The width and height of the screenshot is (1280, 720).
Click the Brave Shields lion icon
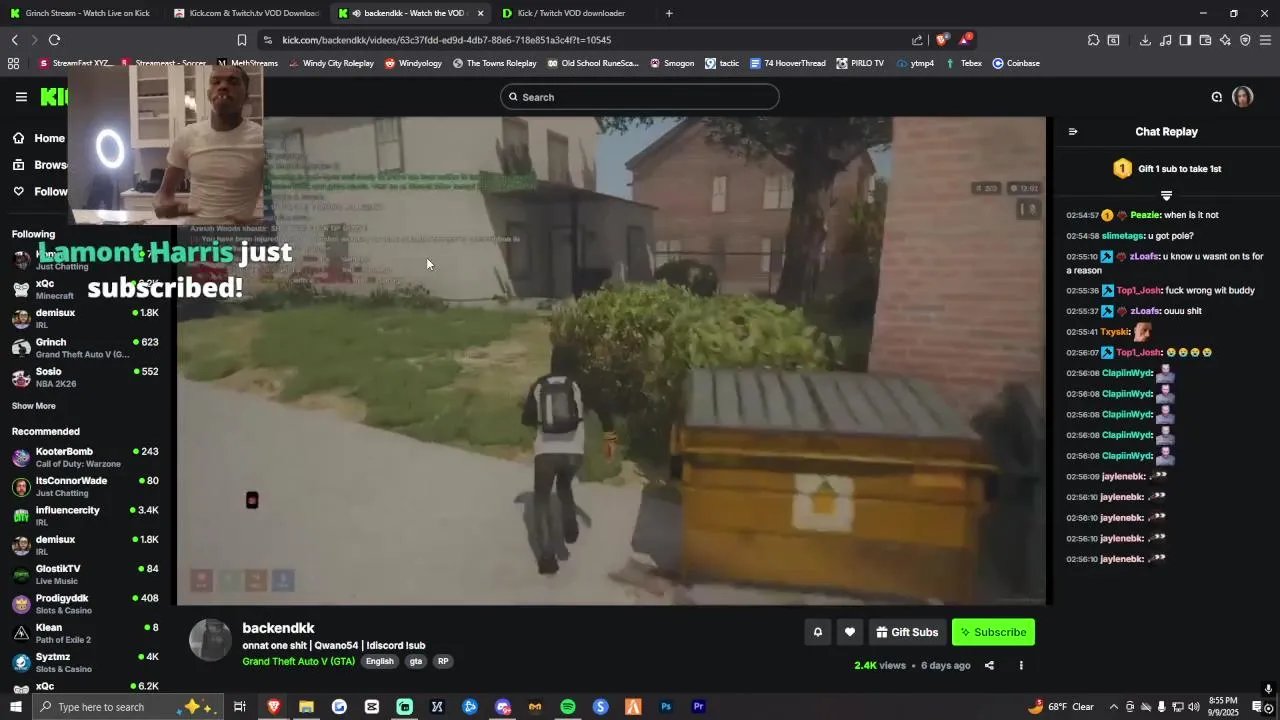pyautogui.click(x=942, y=40)
